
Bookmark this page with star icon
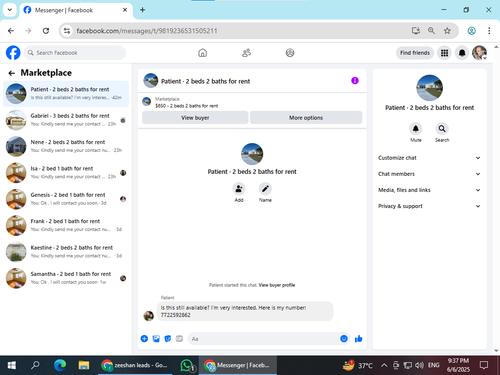click(x=447, y=31)
